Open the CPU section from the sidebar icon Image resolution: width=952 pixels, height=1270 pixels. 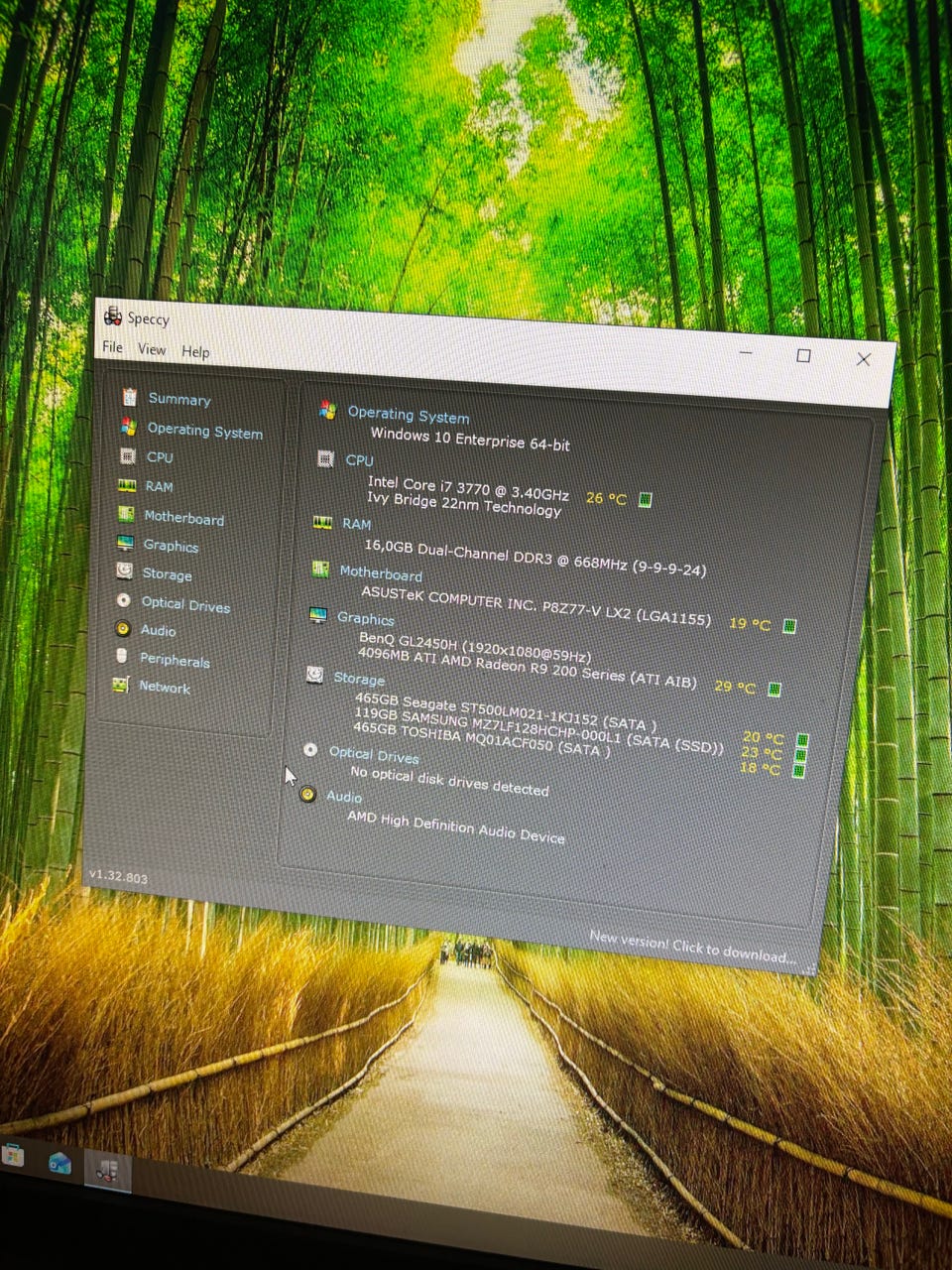[x=128, y=456]
